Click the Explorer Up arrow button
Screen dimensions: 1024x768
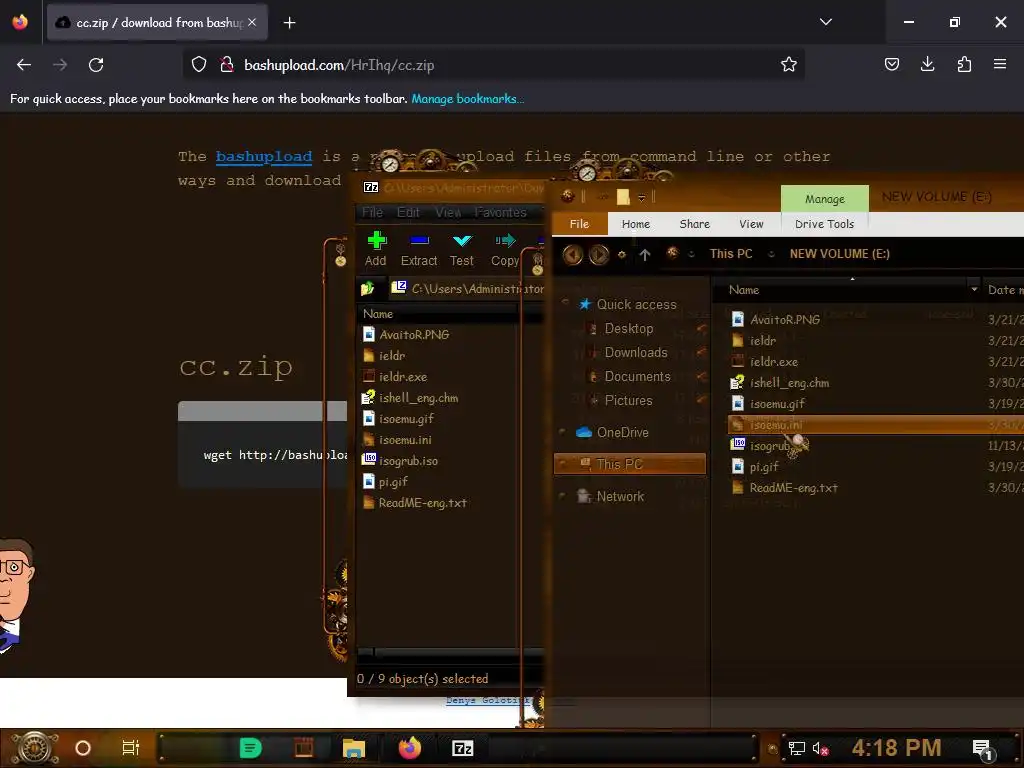645,255
